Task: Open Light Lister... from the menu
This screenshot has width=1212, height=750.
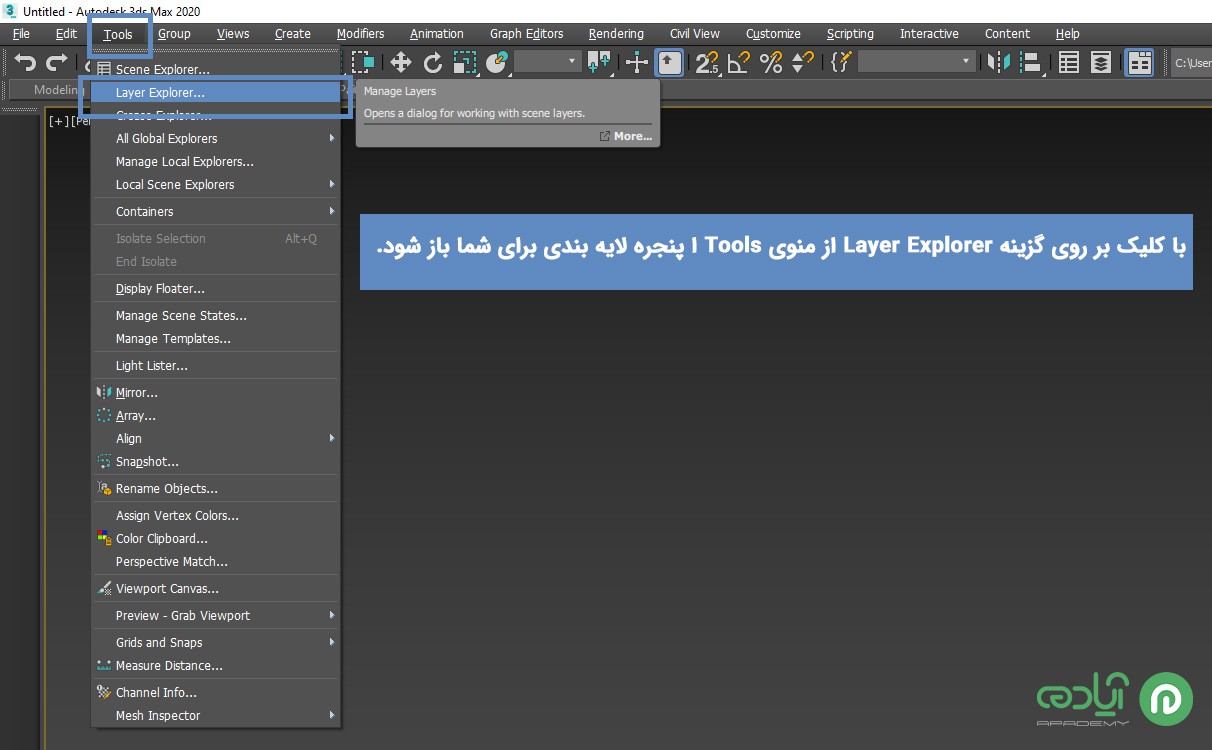Action: (x=216, y=366)
